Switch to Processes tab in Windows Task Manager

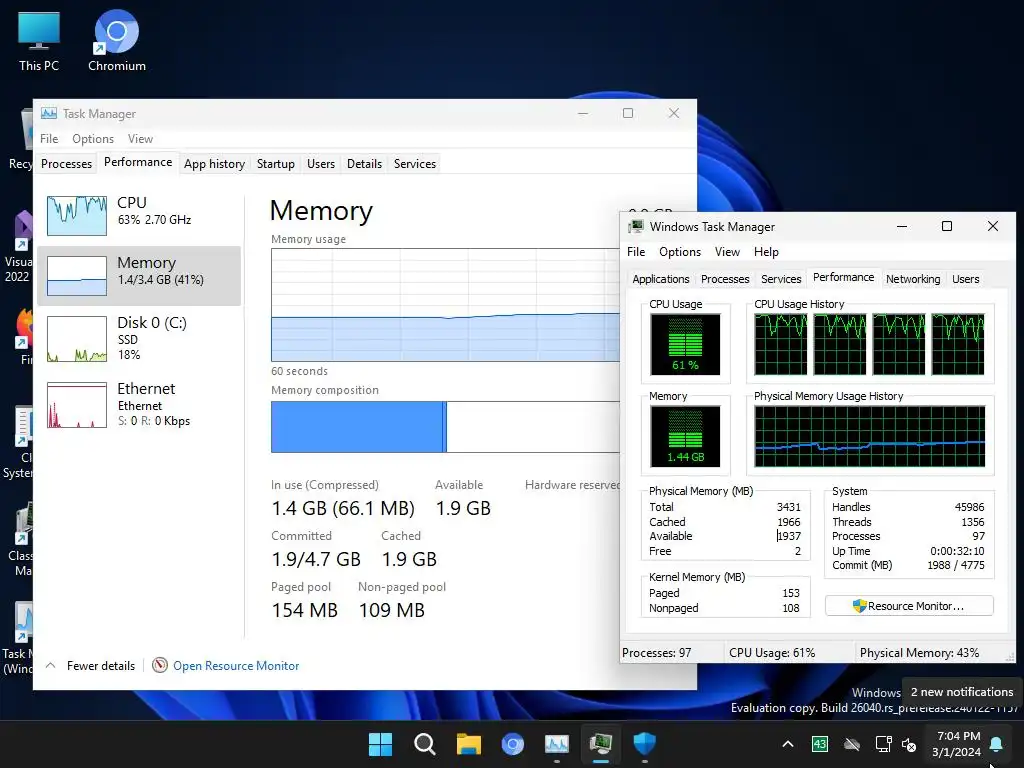725,279
